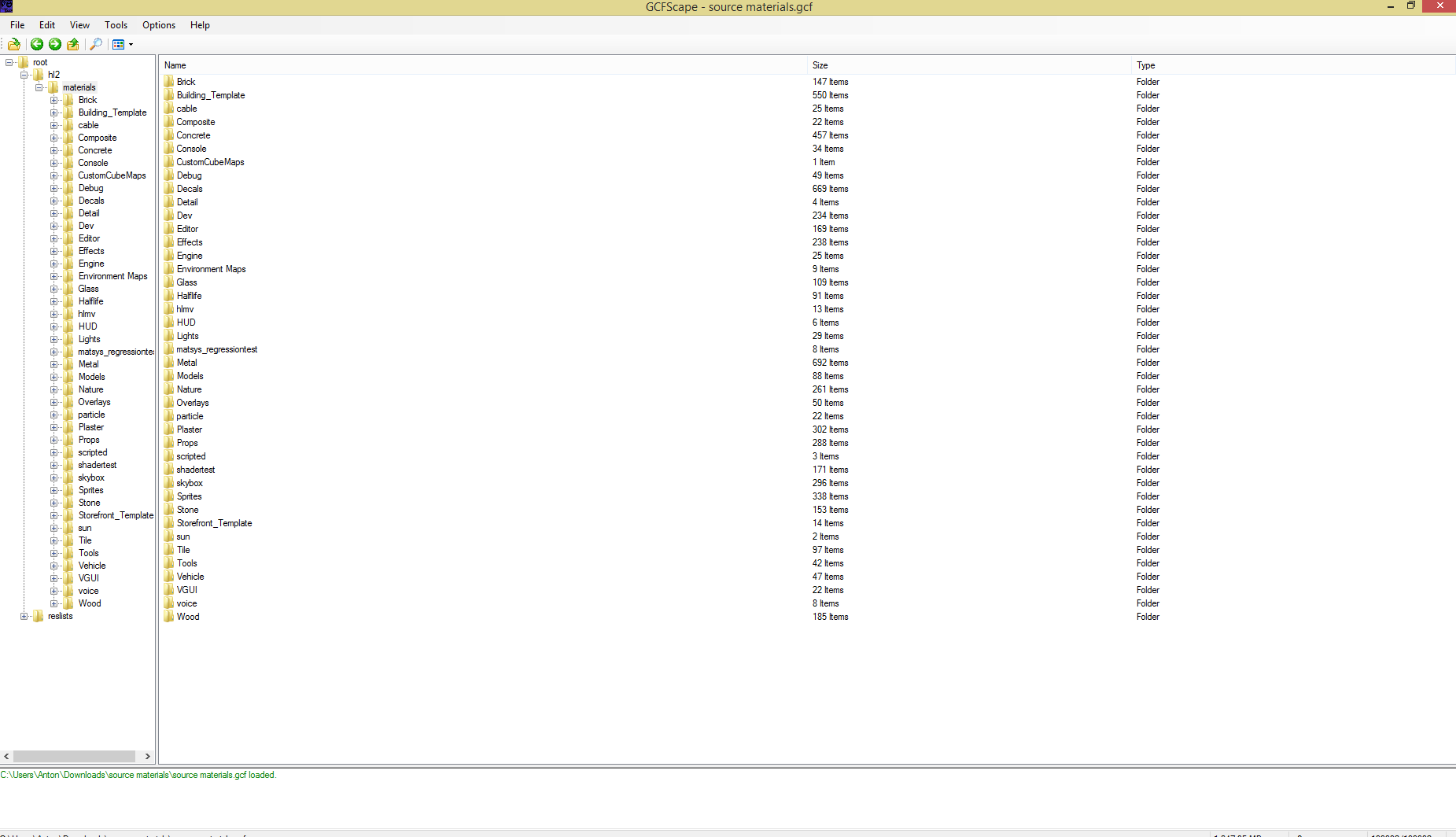Sort the file list by Size column
This screenshot has width=1456, height=837.
click(970, 65)
